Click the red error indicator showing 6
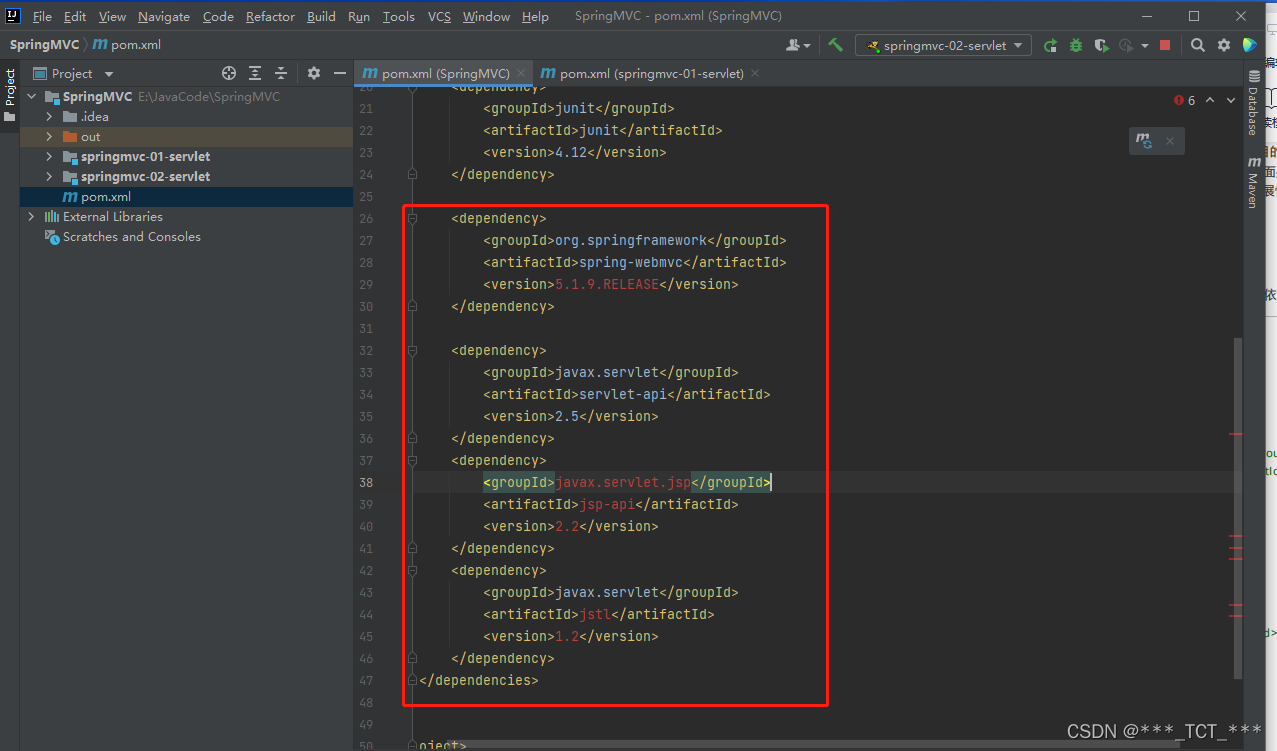This screenshot has height=751, width=1277. 1185,100
